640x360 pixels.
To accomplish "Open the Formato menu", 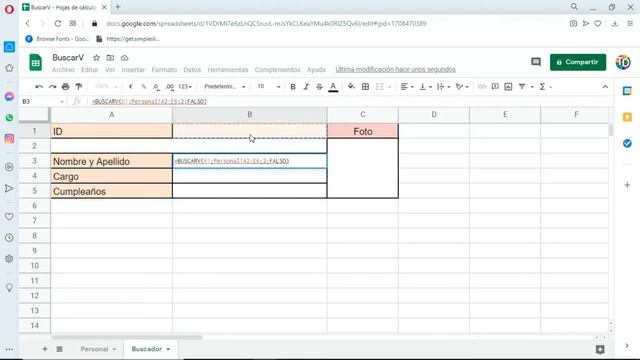I will coord(164,70).
